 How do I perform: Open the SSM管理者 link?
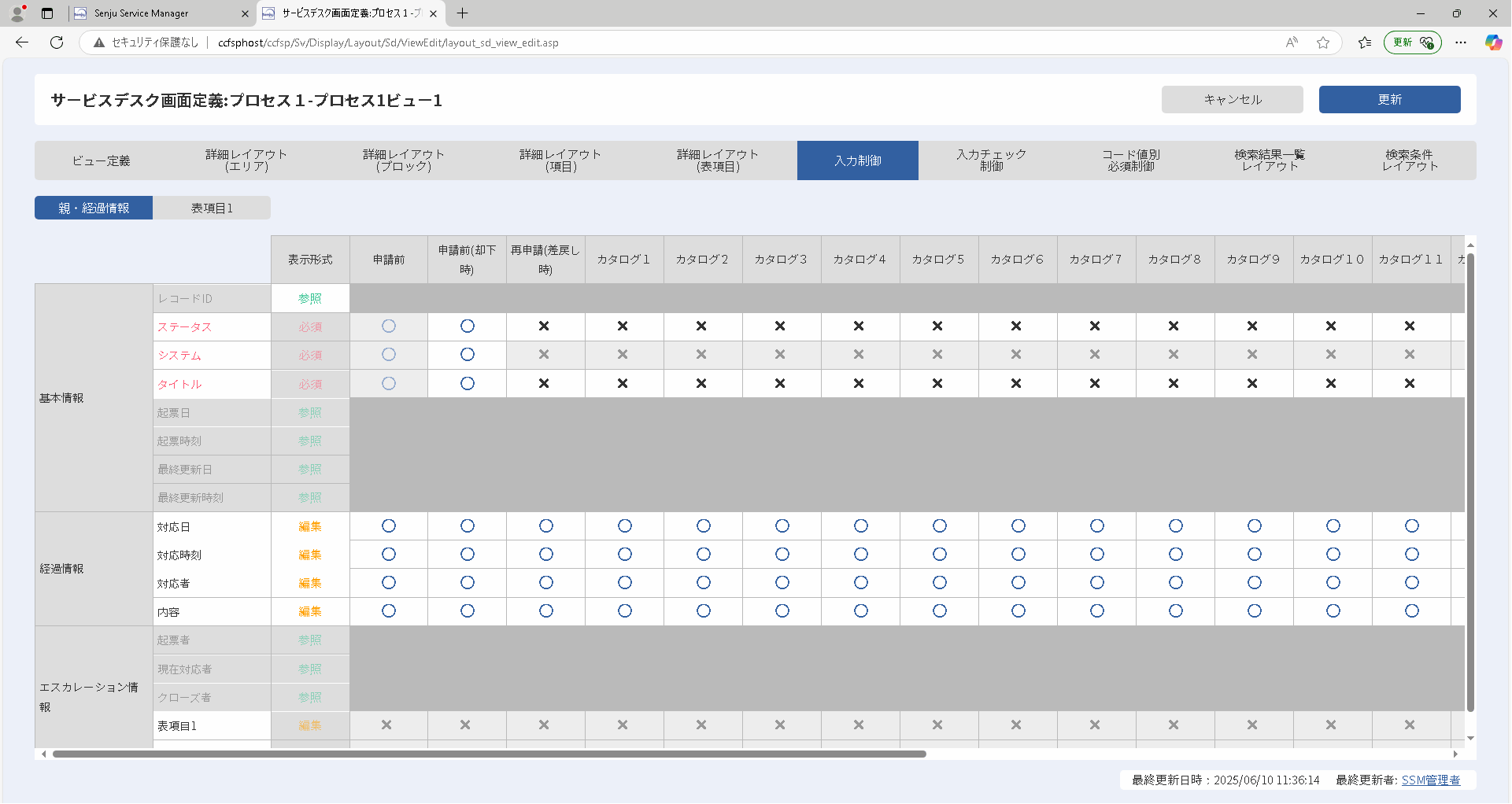click(x=1431, y=780)
